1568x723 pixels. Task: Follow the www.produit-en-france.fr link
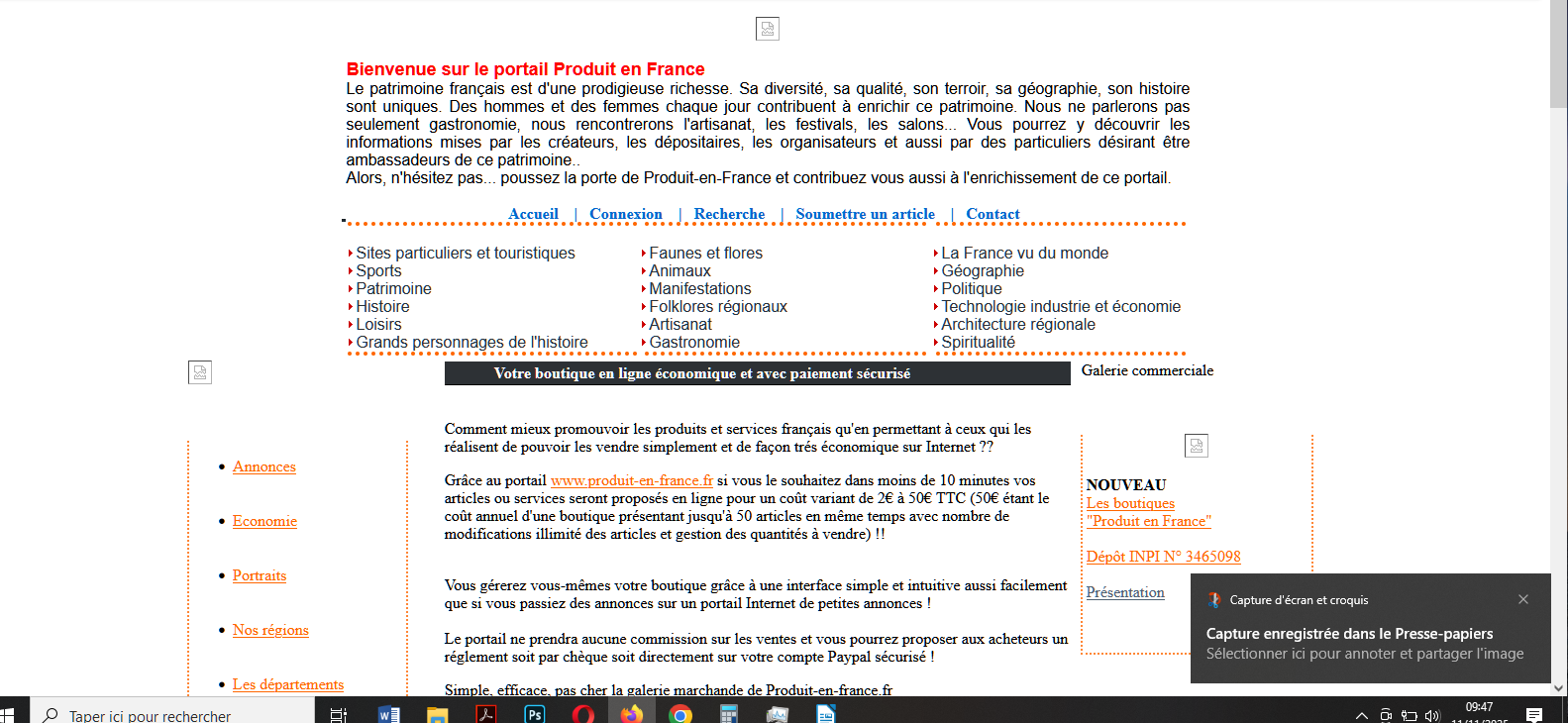coord(631,480)
